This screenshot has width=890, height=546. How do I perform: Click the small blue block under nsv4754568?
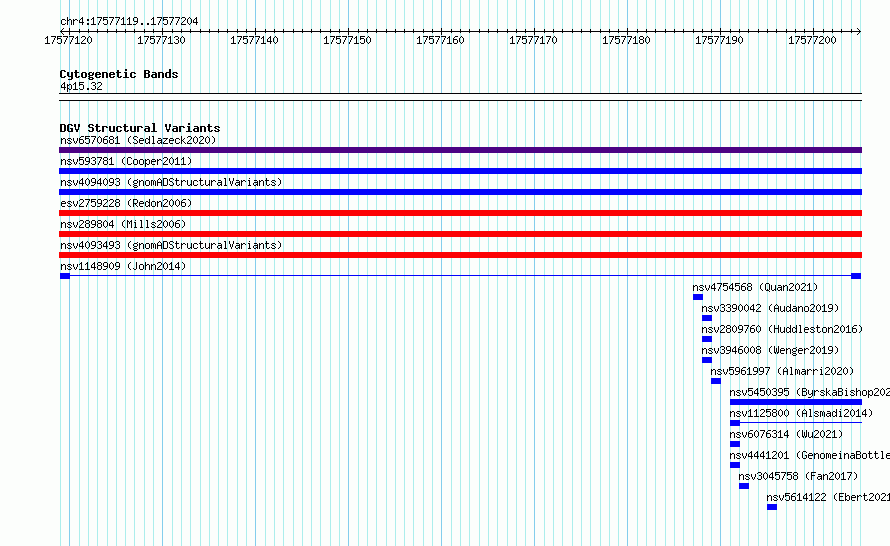coord(698,297)
